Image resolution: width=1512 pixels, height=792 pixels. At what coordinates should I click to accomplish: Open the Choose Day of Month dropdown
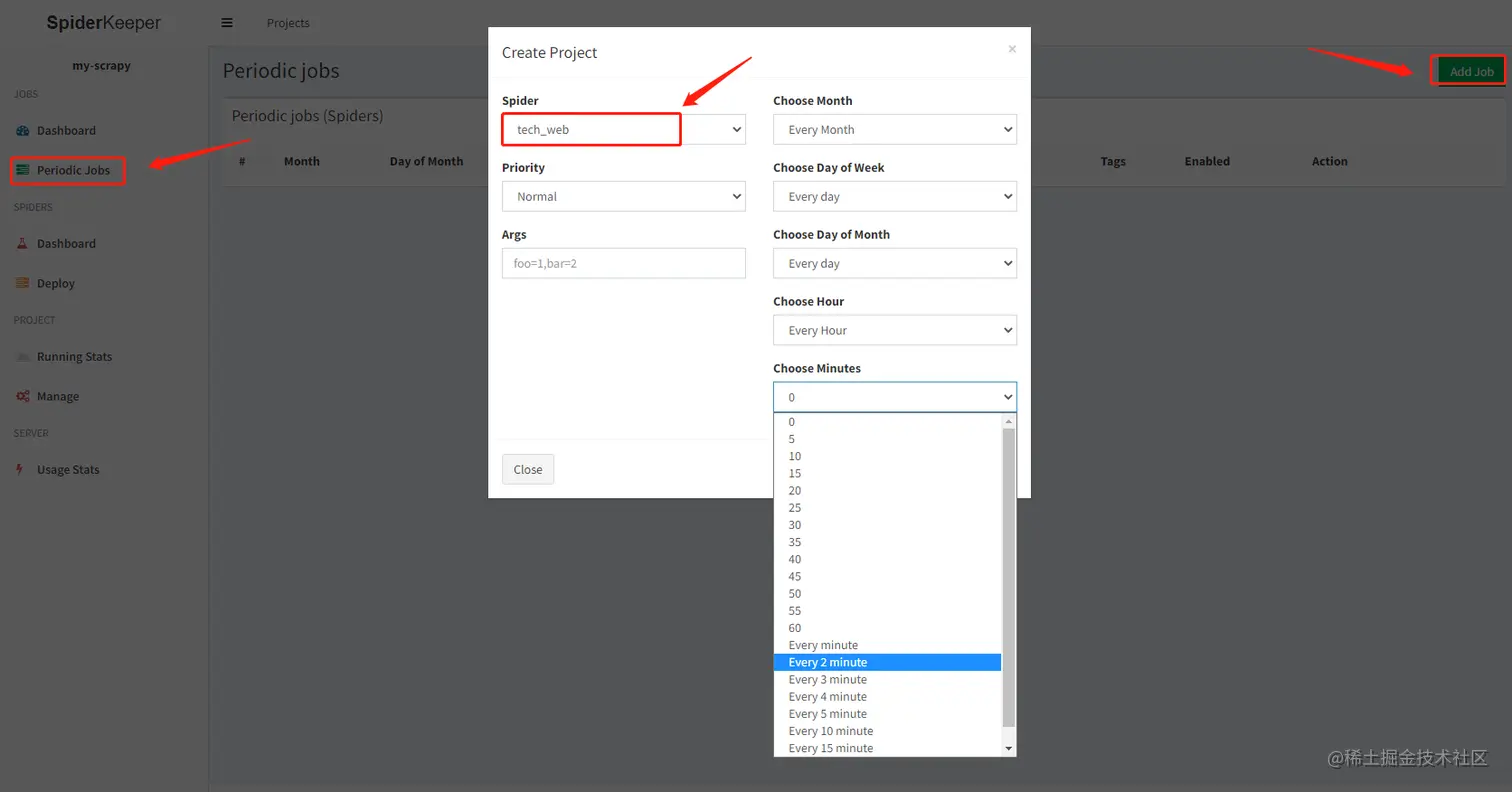(895, 263)
